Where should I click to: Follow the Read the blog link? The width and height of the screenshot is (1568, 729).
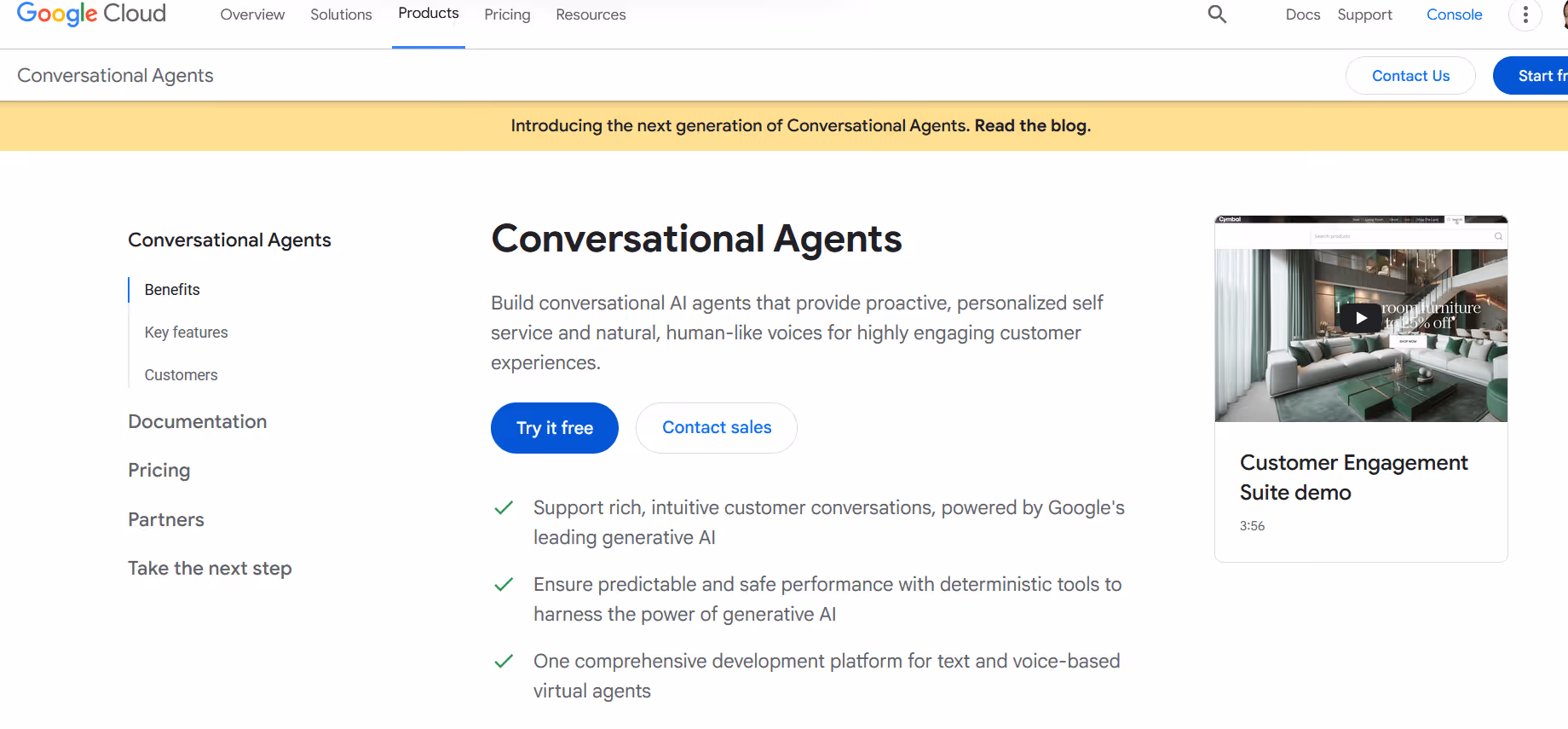tap(1032, 125)
